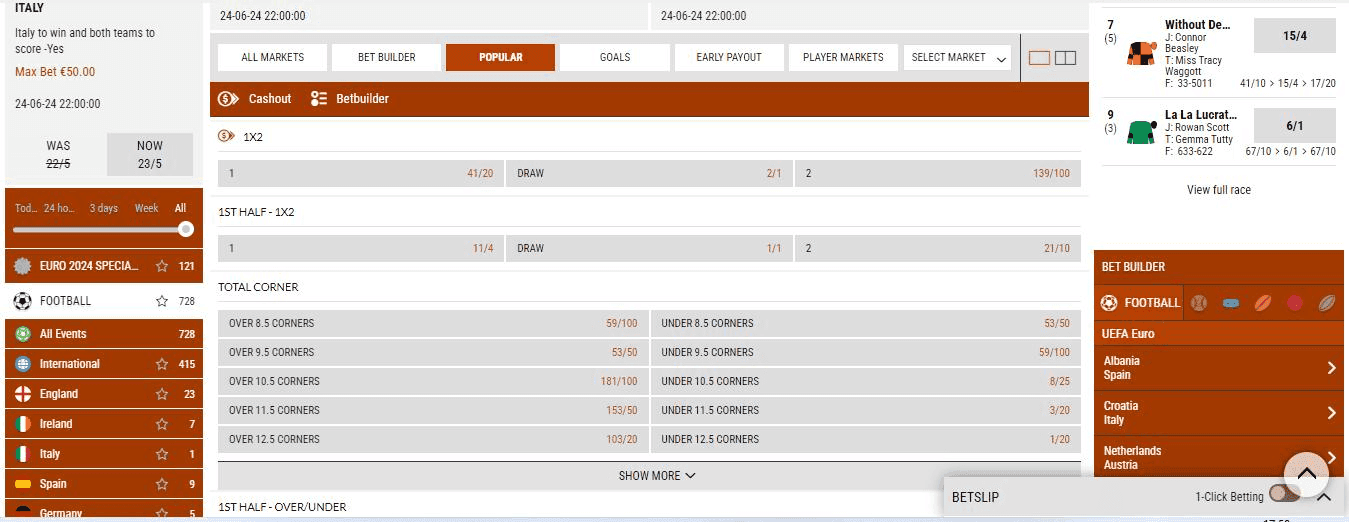Expand the Betslip panel arrow
The height and width of the screenshot is (522, 1349).
pyautogui.click(x=1324, y=497)
